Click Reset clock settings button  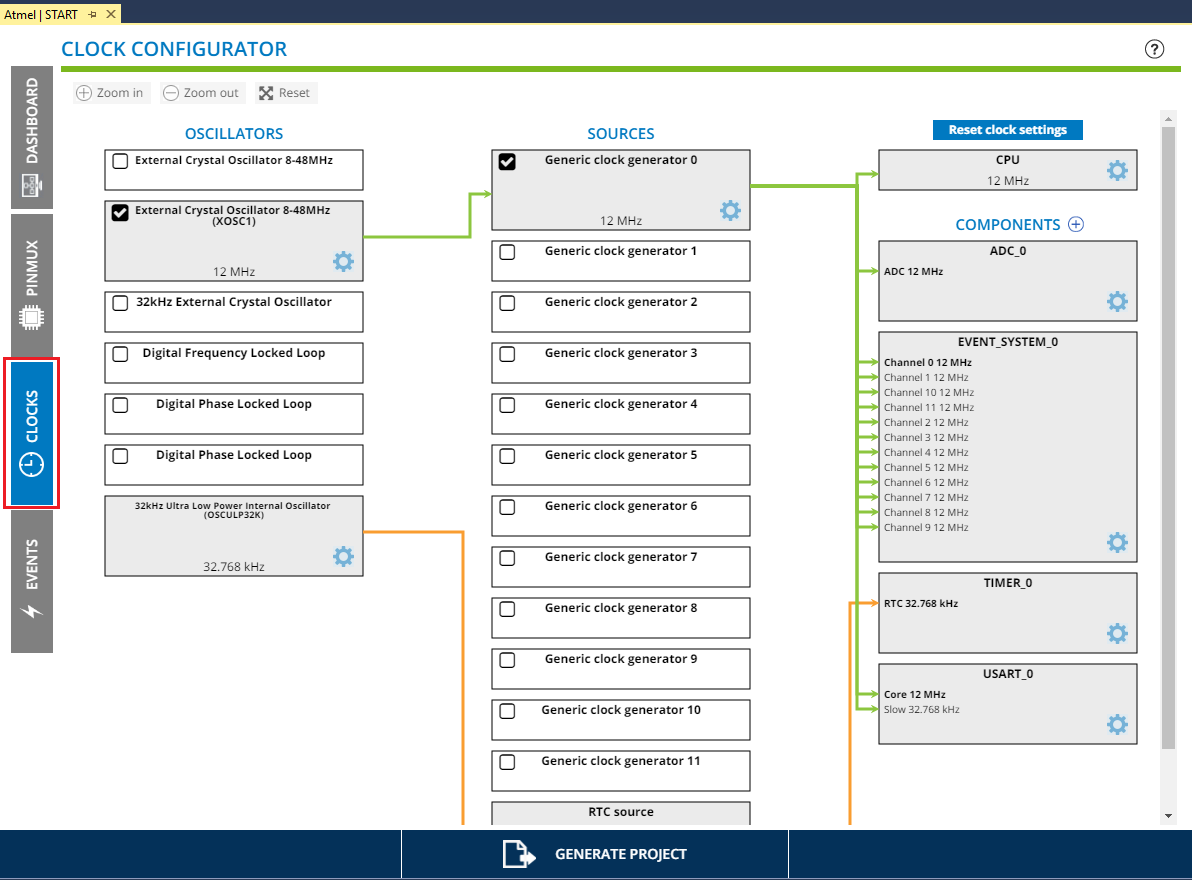1007,130
